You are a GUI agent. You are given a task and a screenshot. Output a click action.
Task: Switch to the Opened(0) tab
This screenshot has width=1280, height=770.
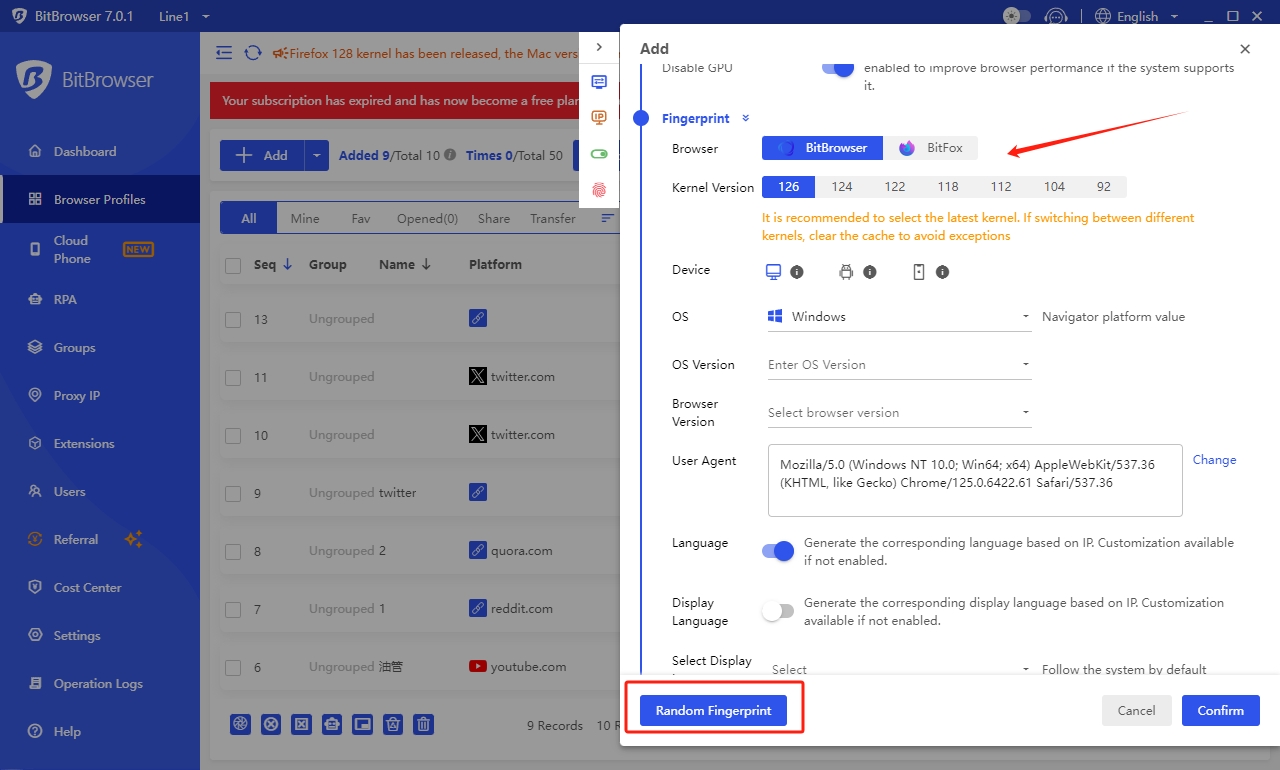click(427, 218)
